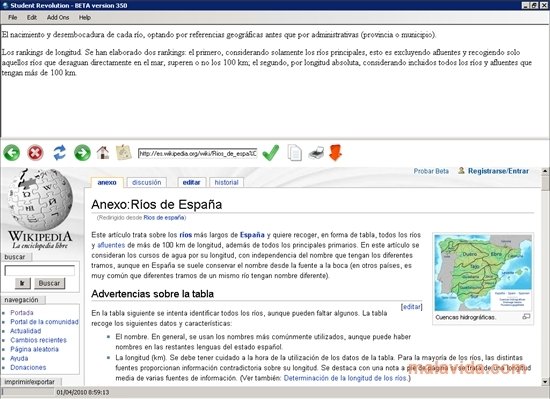Viewport: 550px width, 399px height.
Task: Go back with the green left arrow
Action: click(12, 153)
